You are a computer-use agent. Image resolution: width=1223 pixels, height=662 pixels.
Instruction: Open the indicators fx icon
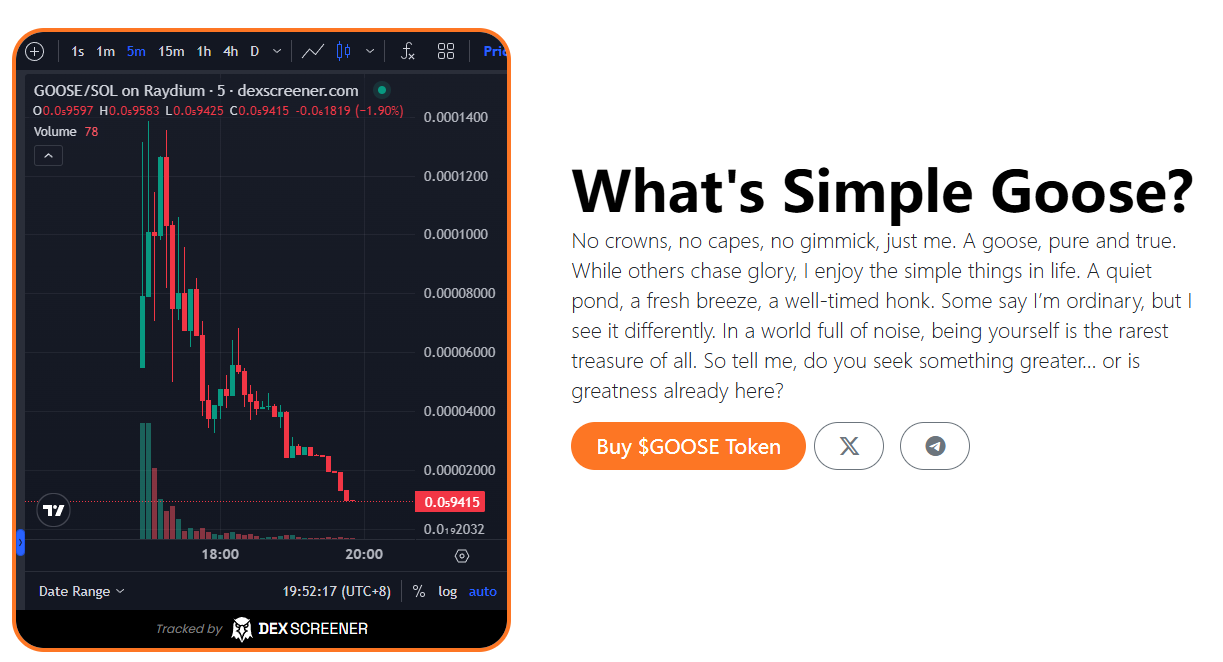pos(407,51)
